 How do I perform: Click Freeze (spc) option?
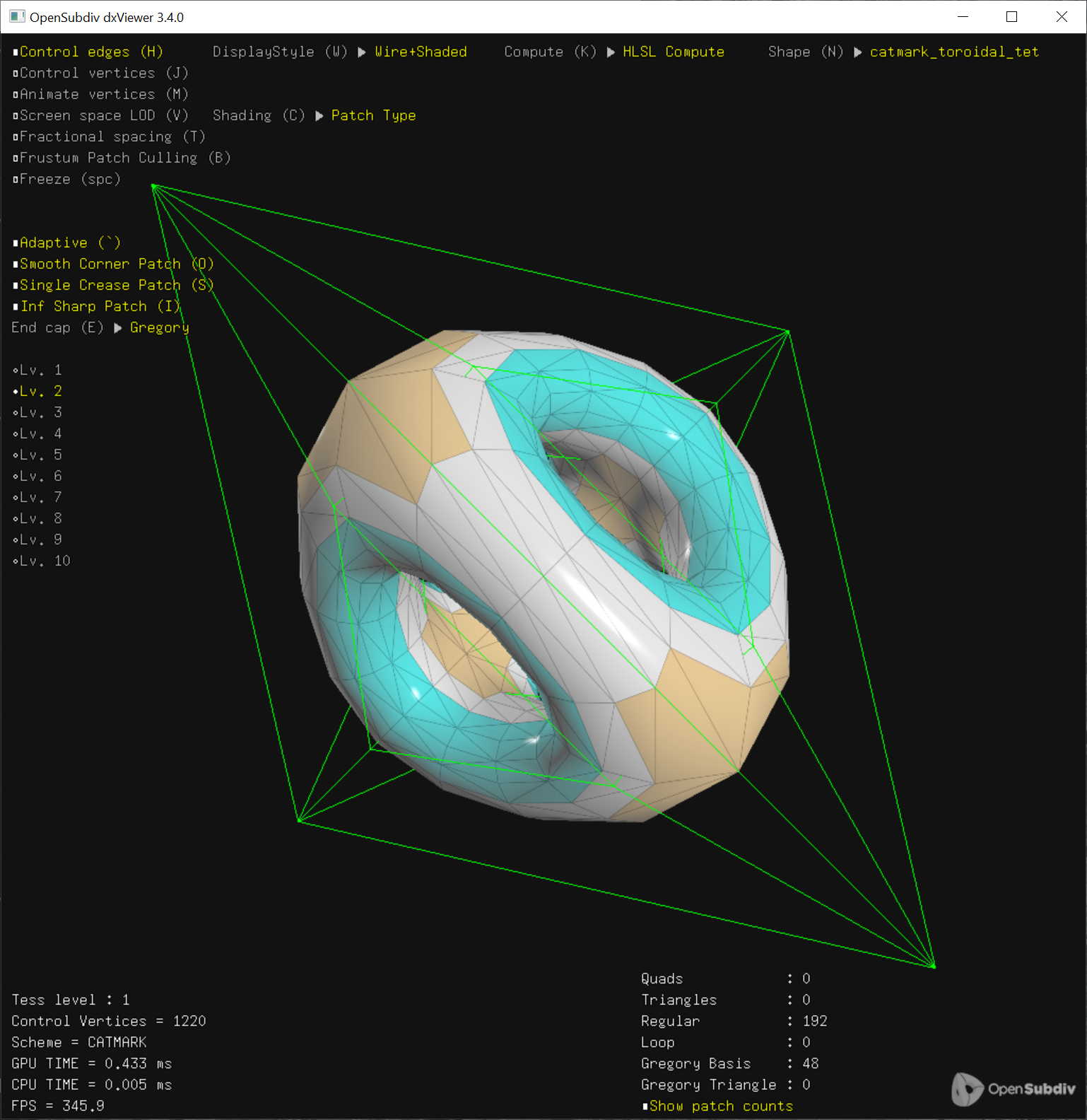click(x=66, y=179)
